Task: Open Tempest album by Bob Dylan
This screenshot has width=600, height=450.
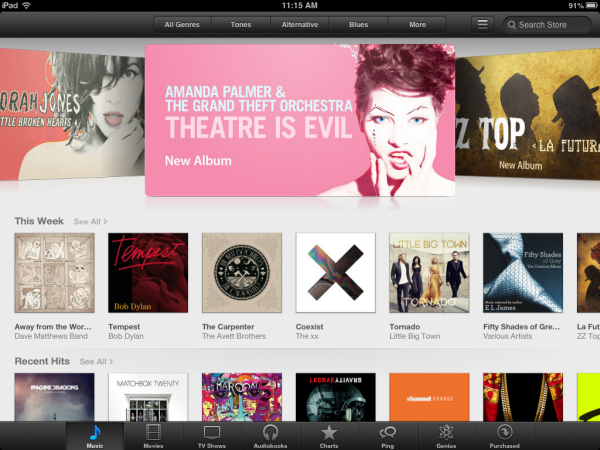Action: click(x=147, y=273)
